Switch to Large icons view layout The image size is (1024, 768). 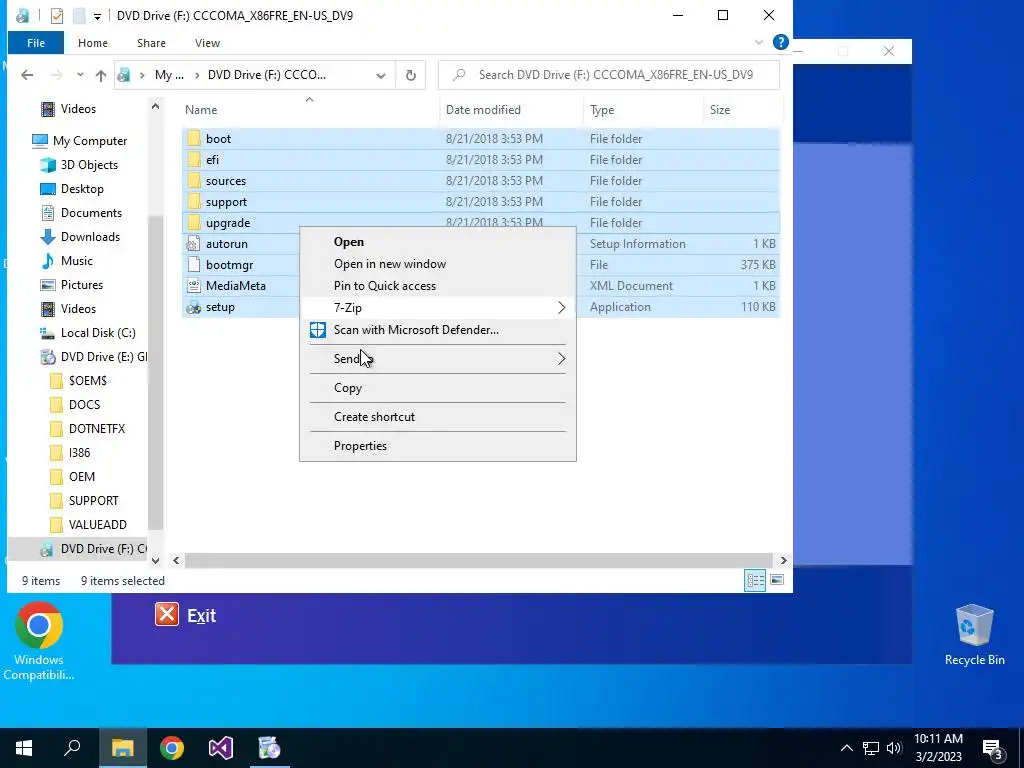point(777,580)
